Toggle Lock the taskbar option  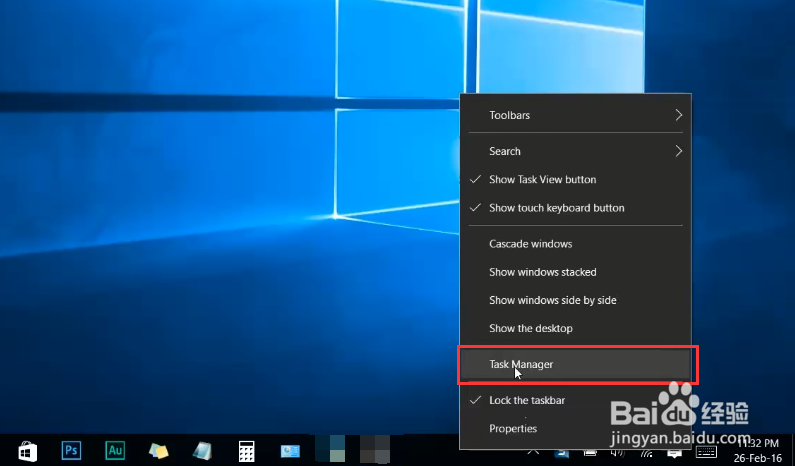pyautogui.click(x=575, y=400)
